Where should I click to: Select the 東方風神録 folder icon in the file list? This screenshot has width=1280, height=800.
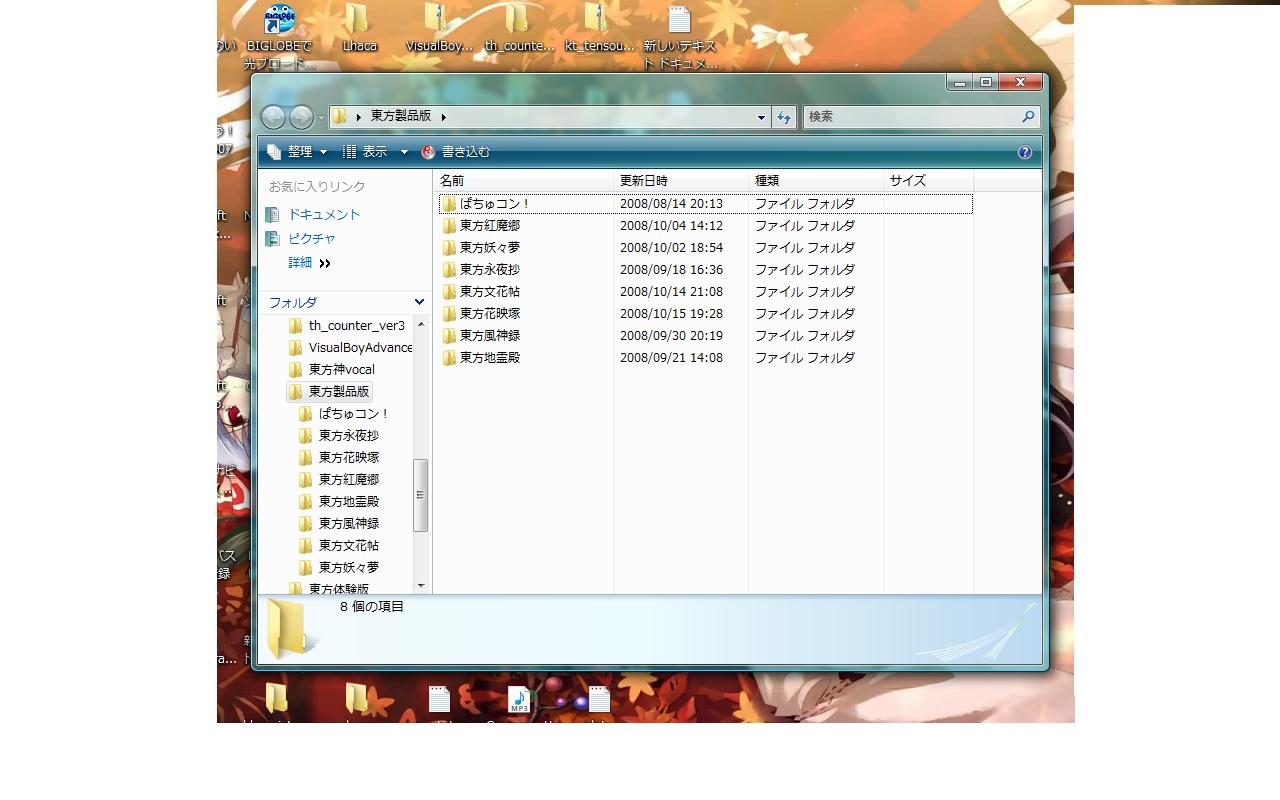pyautogui.click(x=449, y=336)
